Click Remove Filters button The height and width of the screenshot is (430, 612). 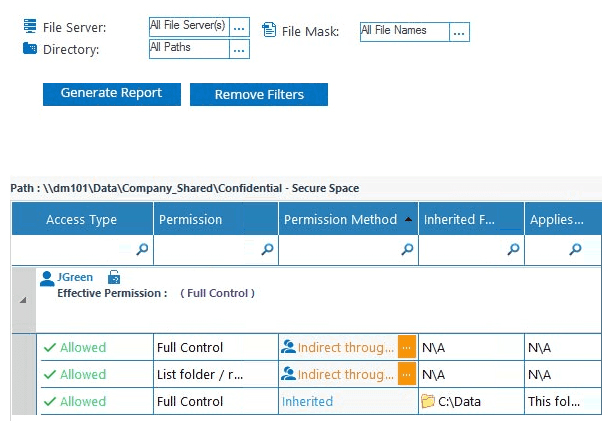[x=259, y=94]
